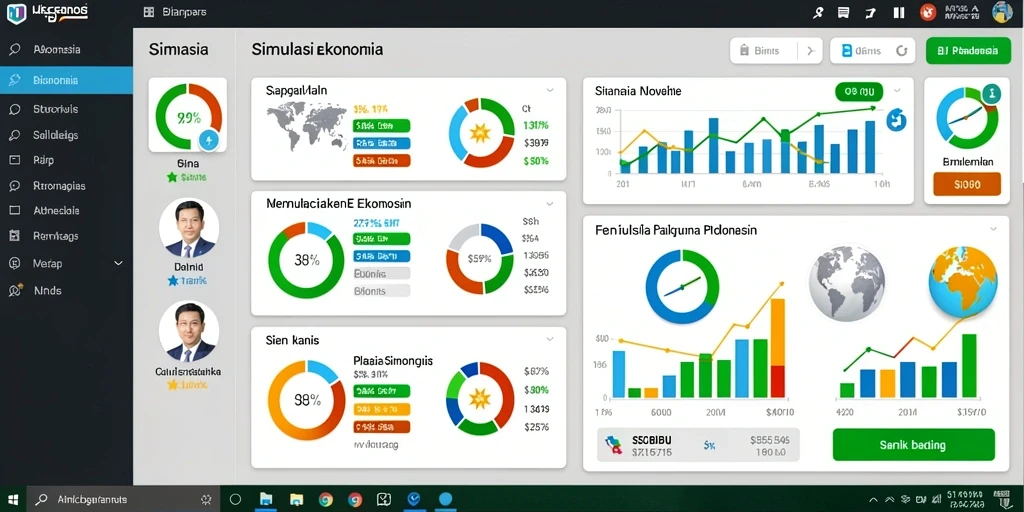This screenshot has width=1024, height=512.
Task: Select the highlighted Bisnonaia sidebar item
Action: (66, 80)
